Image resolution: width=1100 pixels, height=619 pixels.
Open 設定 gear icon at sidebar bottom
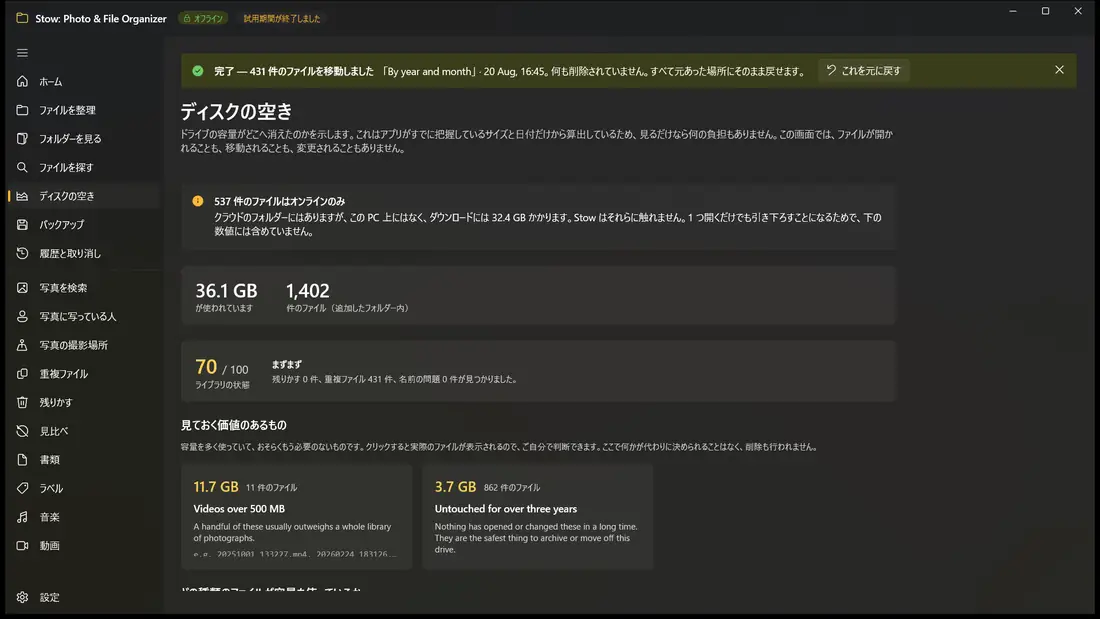coord(22,597)
